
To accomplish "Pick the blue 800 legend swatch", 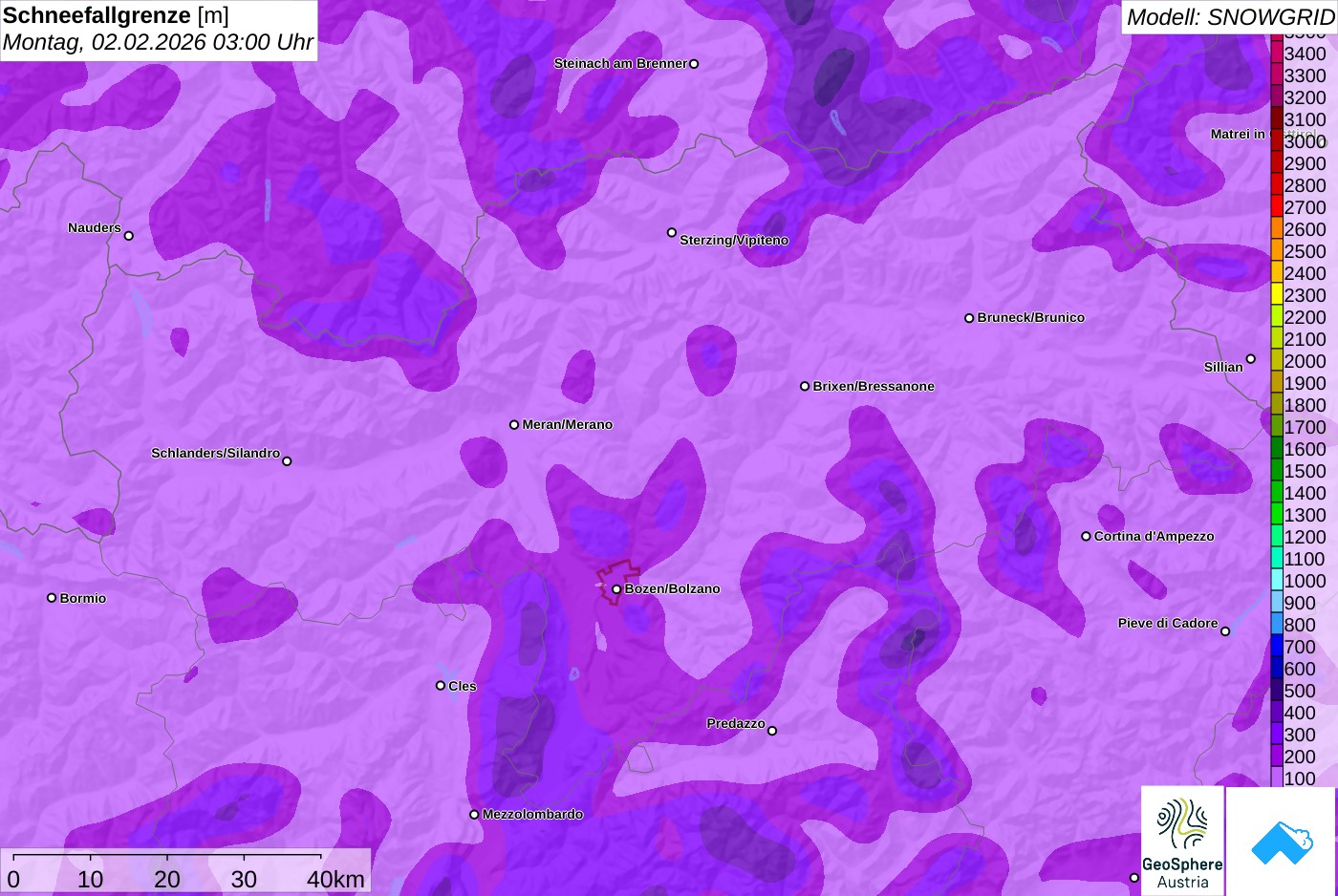I will tap(1277, 625).
